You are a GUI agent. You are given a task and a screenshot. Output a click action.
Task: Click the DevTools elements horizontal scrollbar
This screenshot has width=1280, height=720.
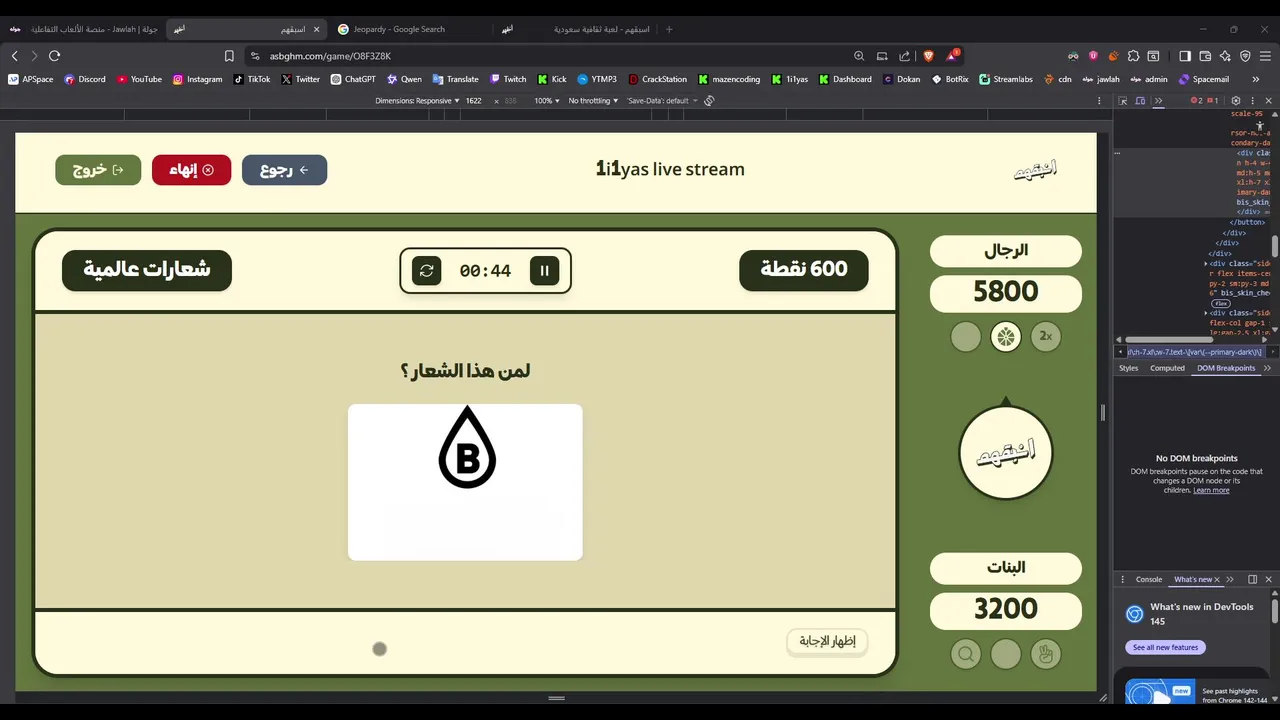pos(1171,340)
